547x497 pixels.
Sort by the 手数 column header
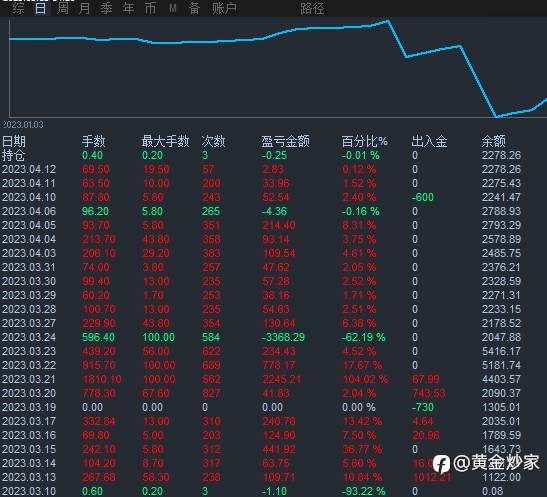click(93, 141)
